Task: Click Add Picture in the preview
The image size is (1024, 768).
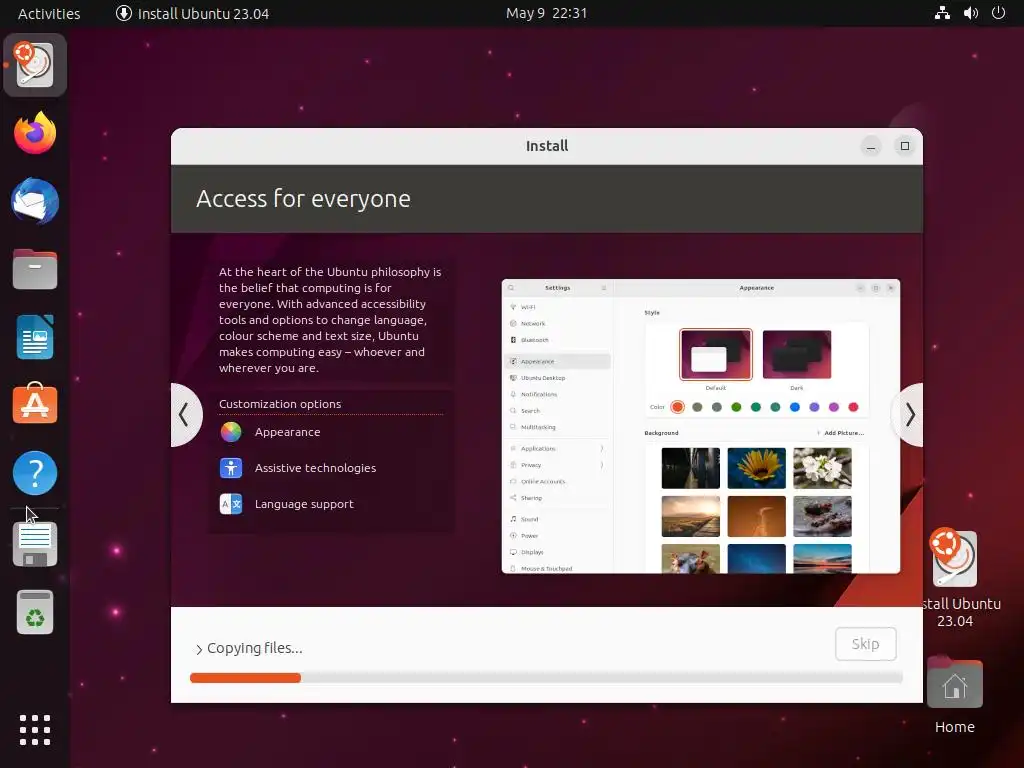Action: point(840,433)
